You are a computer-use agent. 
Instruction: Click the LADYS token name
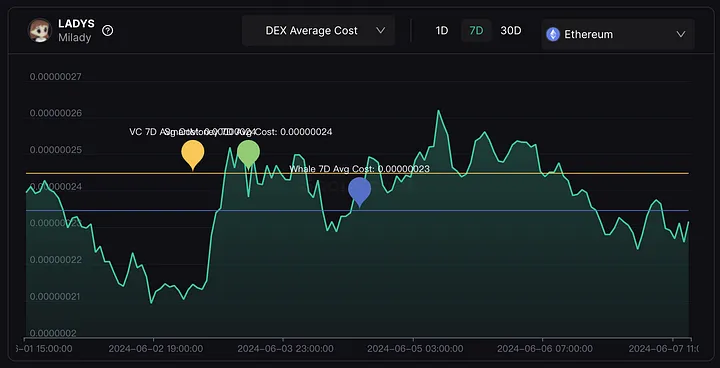76,24
